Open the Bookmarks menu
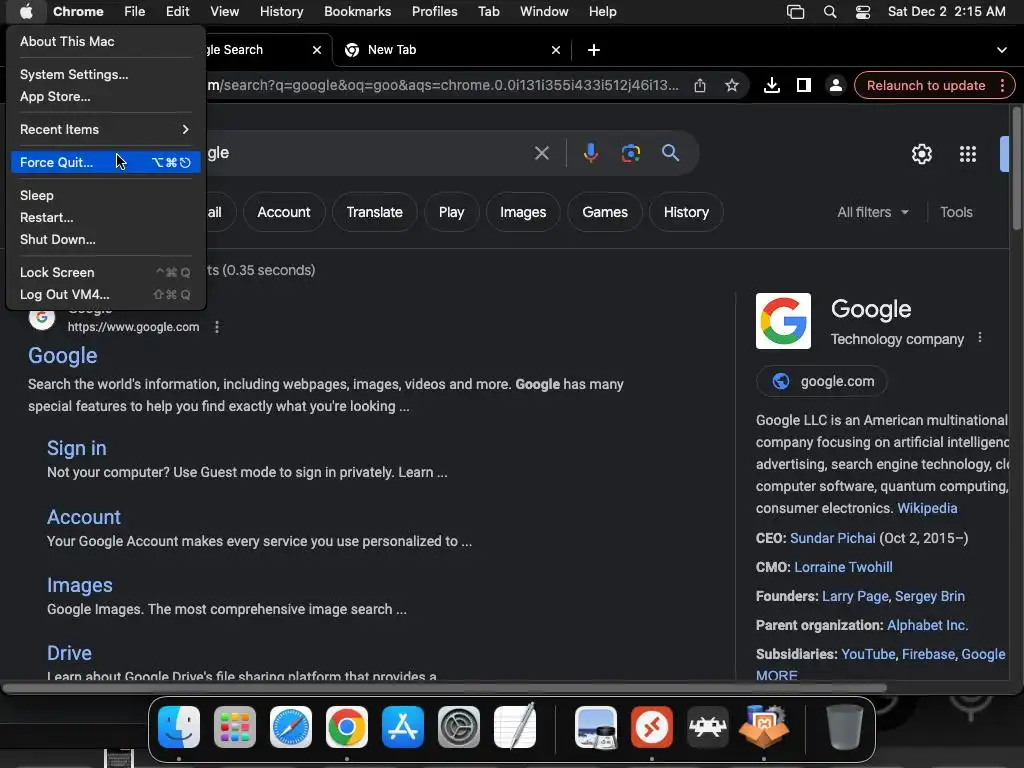 pyautogui.click(x=357, y=11)
